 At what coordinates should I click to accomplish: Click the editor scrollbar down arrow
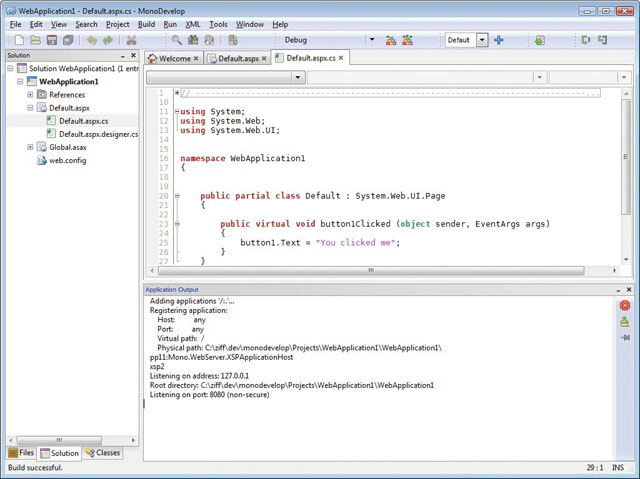point(626,259)
